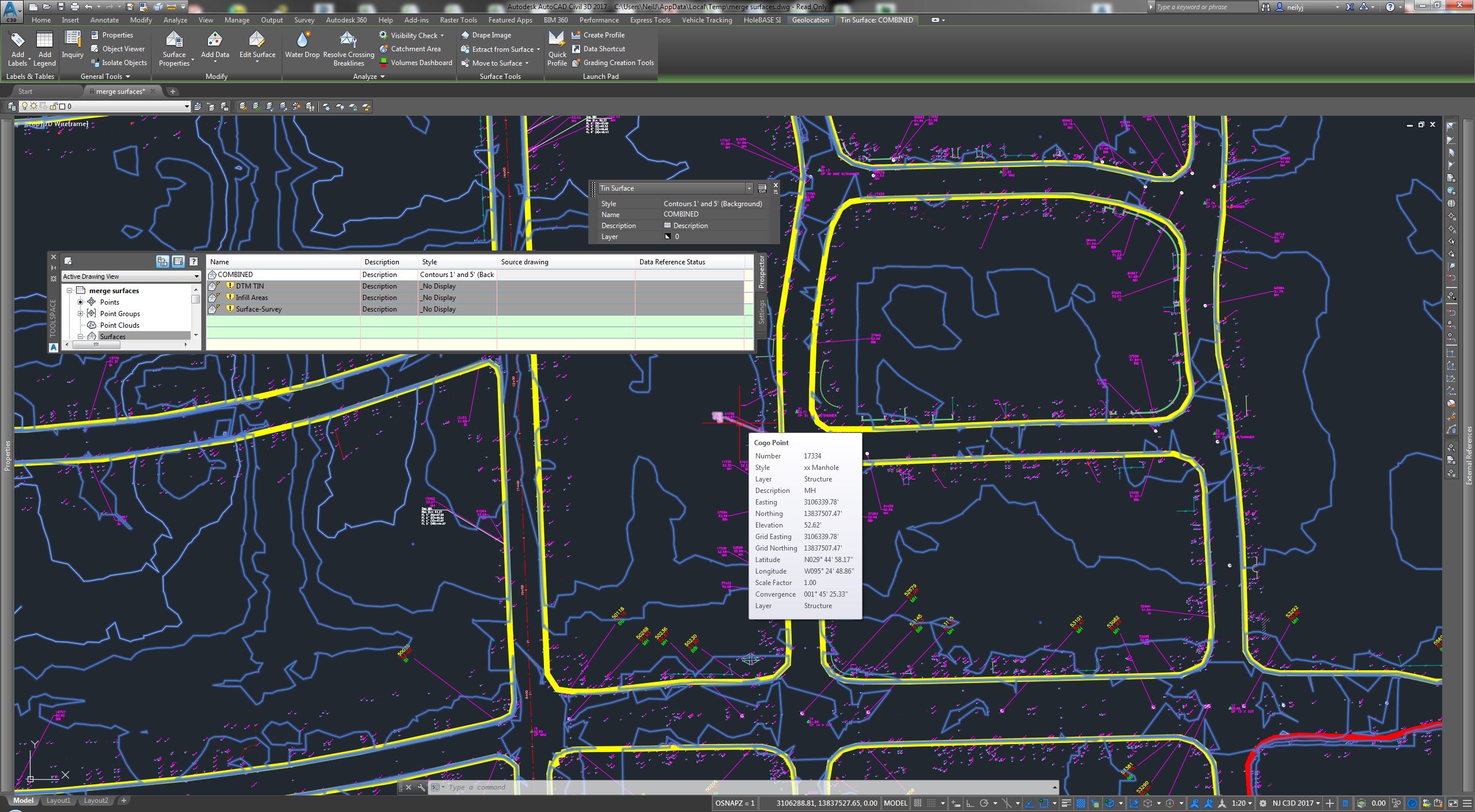Open the annotation scale 1:20 dropdown

point(1242,803)
